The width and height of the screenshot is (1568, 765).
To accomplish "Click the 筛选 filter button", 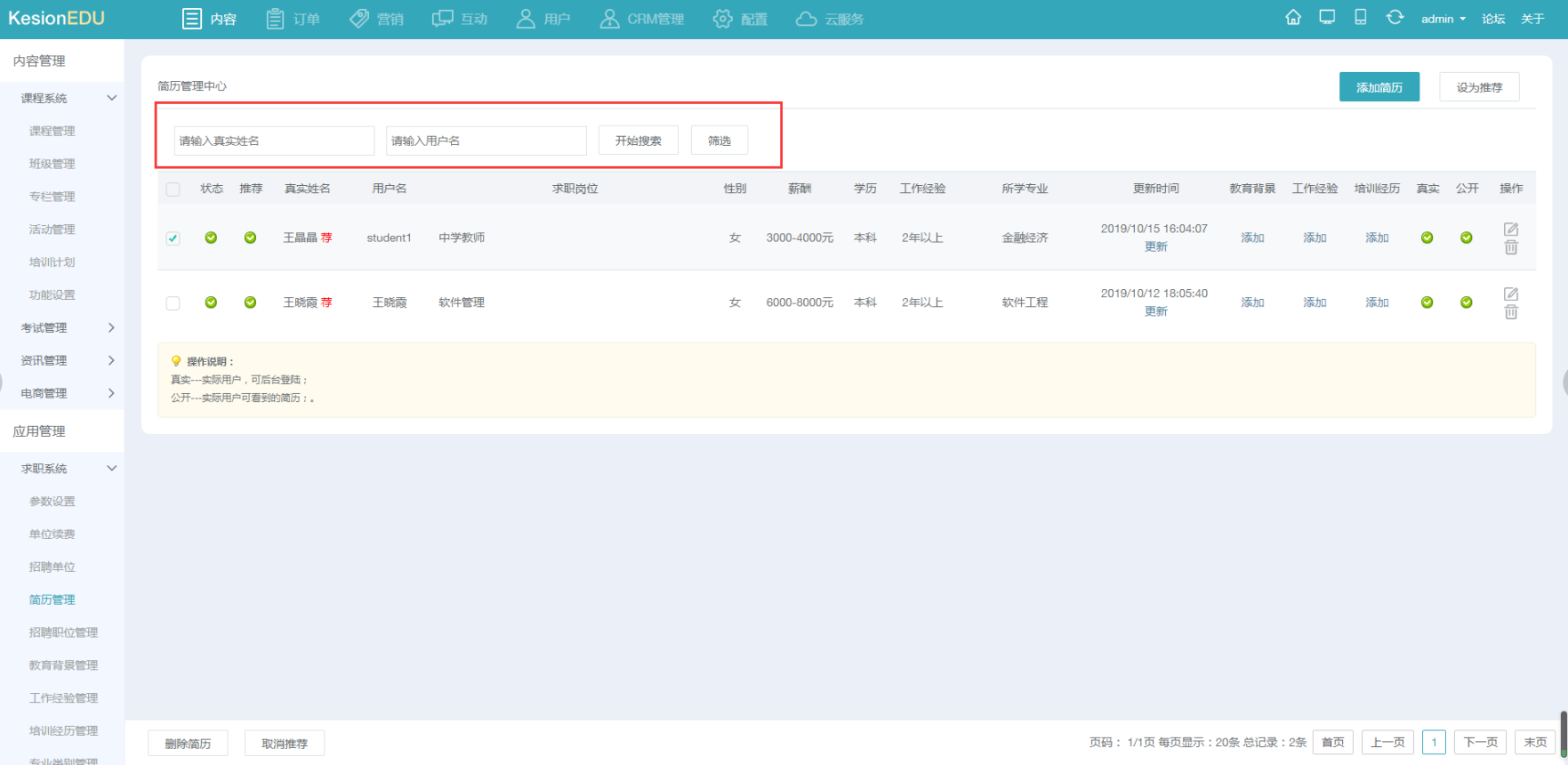I will [720, 141].
